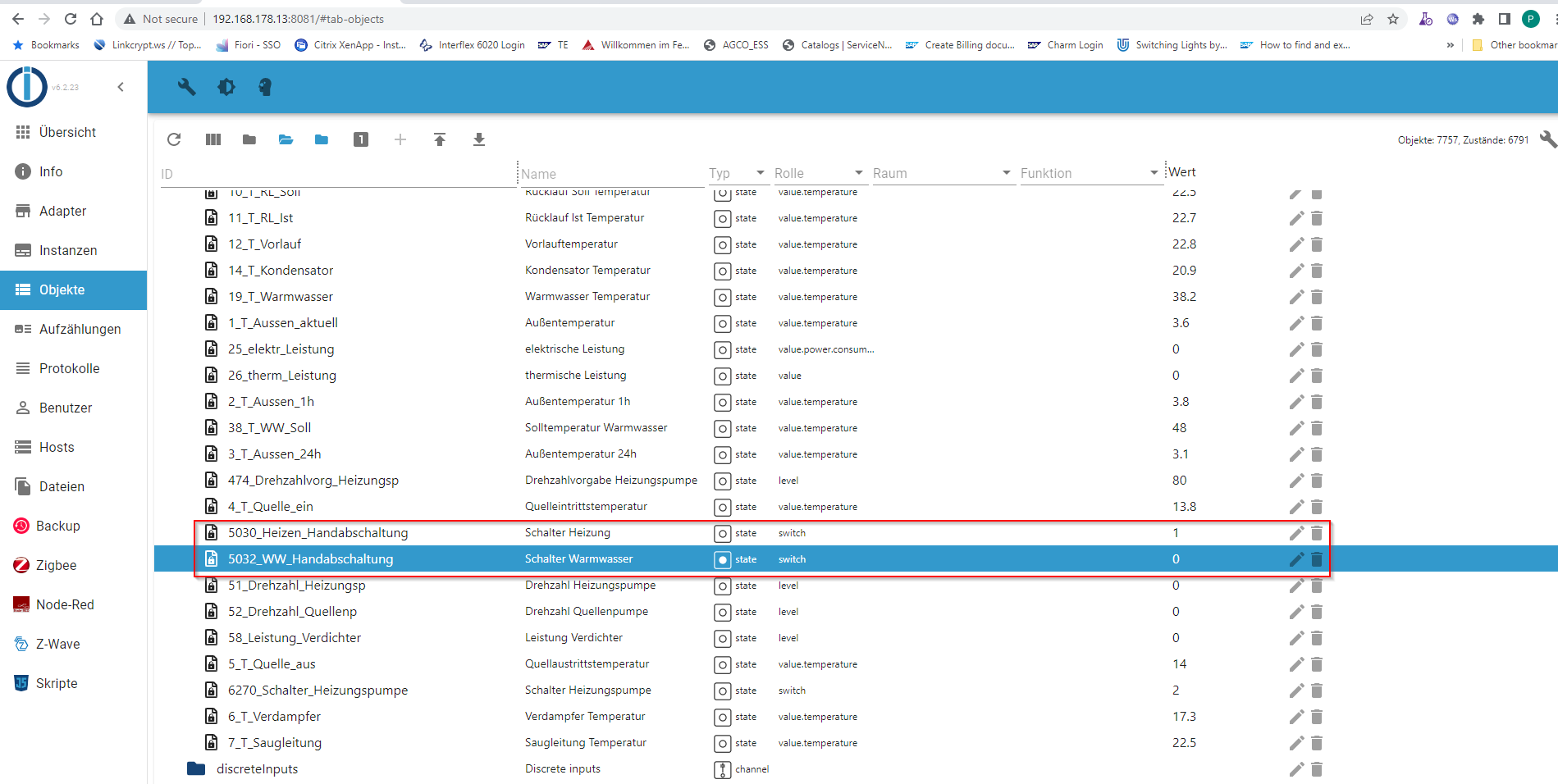
Task: Bookmark this page with star icon
Action: click(1393, 19)
